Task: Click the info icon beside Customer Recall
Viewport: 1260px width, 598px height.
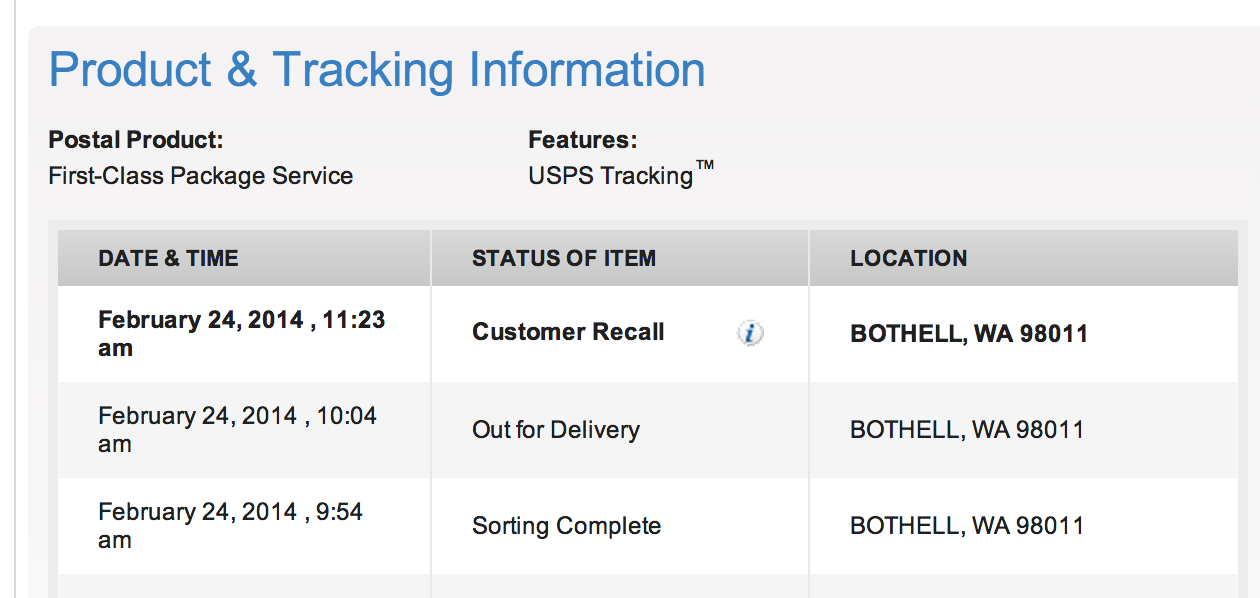Action: click(750, 334)
